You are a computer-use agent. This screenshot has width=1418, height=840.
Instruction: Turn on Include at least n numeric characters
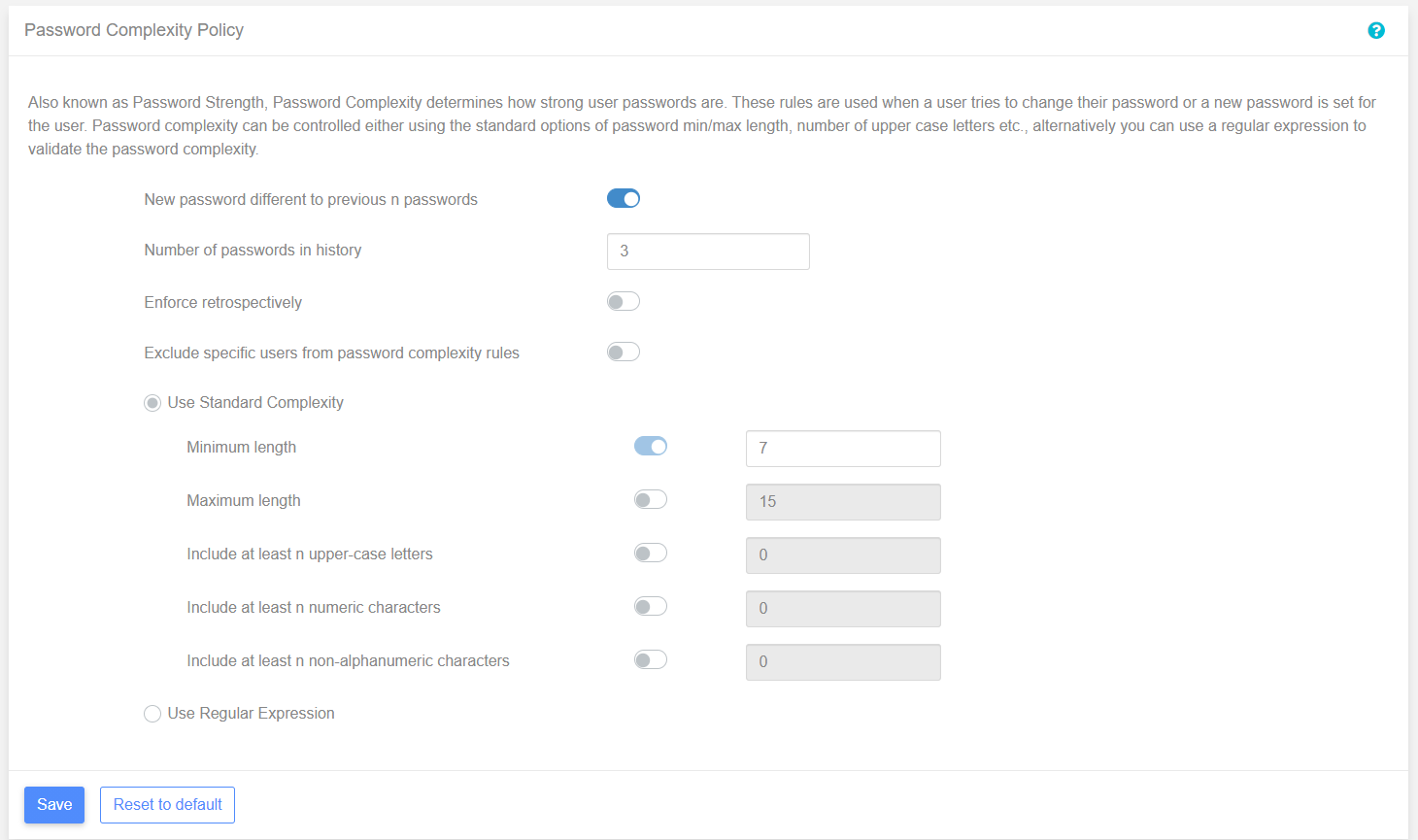651,607
